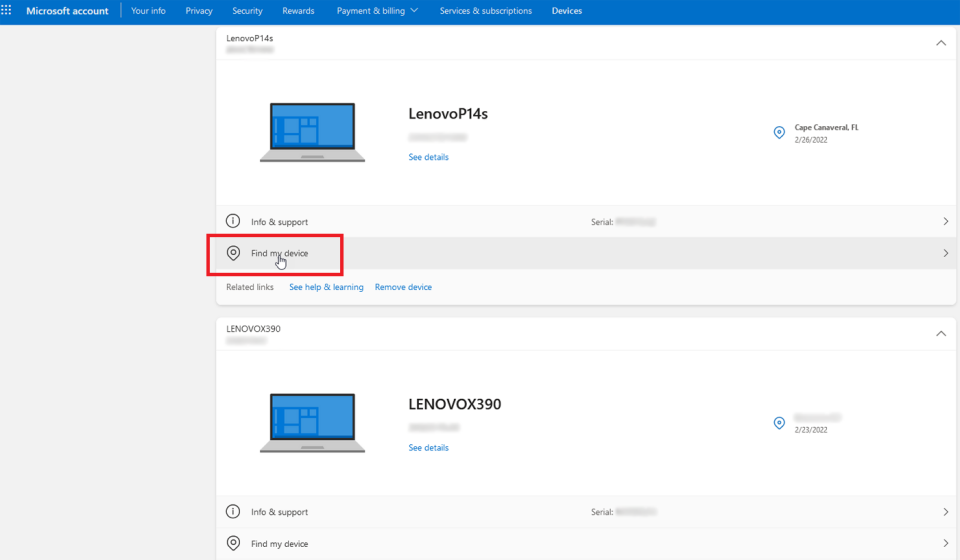Open the Rewards page

298,11
